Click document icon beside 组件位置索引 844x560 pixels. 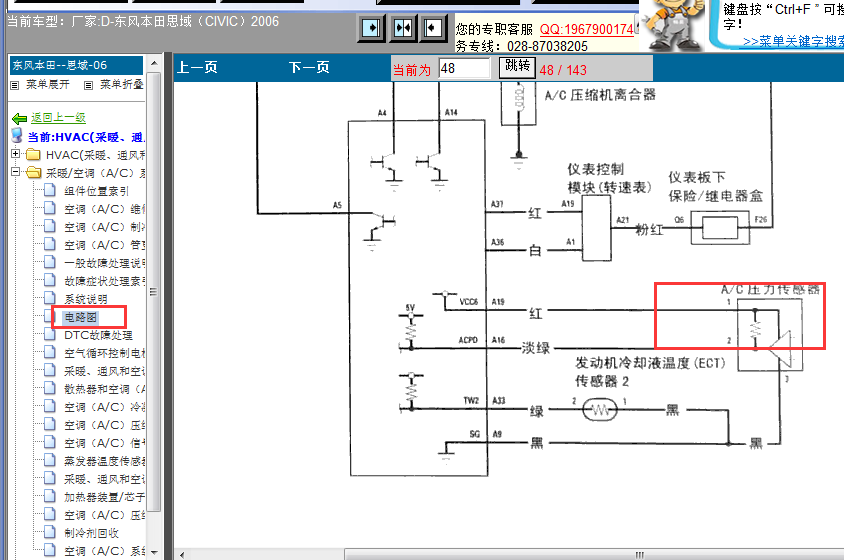[50, 190]
